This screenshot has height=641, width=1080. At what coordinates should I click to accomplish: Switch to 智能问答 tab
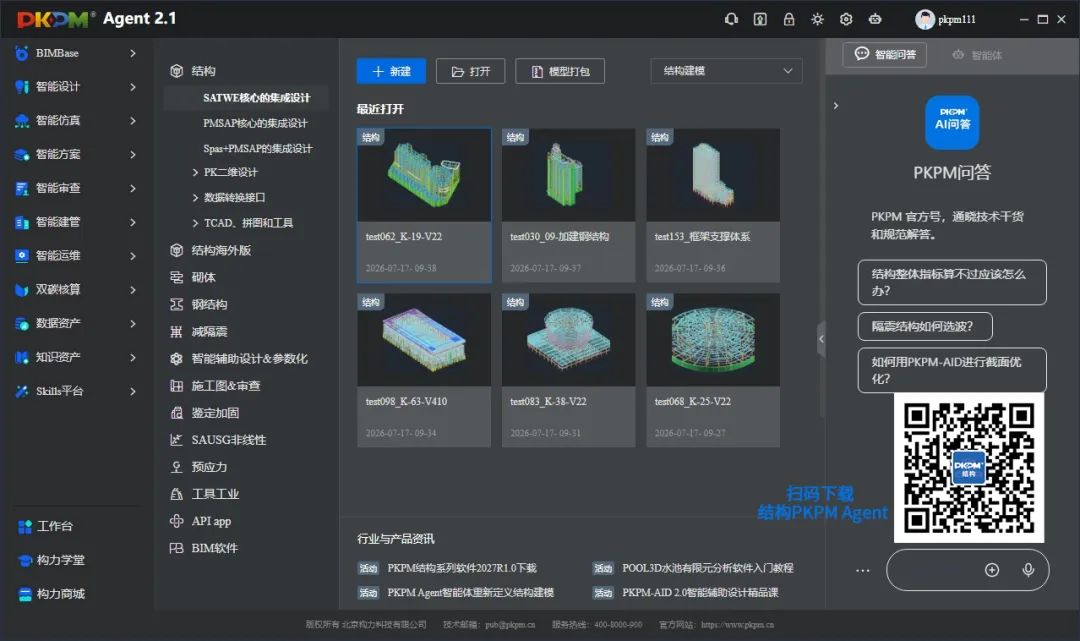[885, 54]
